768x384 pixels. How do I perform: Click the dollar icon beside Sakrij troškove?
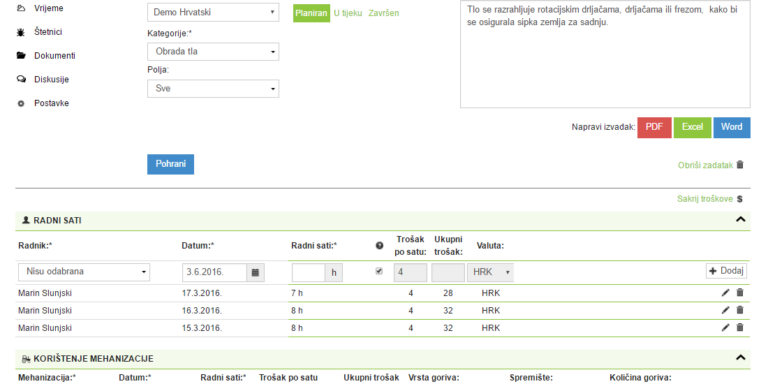pyautogui.click(x=740, y=199)
